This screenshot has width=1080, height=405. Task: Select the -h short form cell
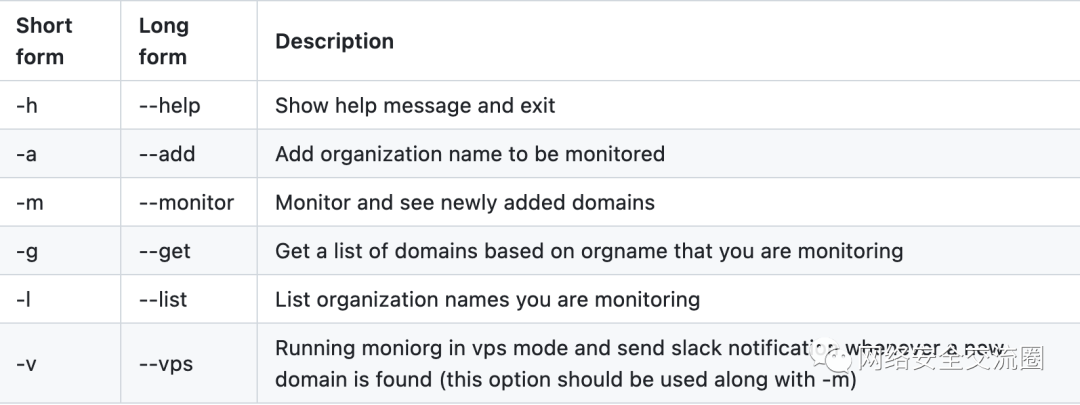[27, 105]
